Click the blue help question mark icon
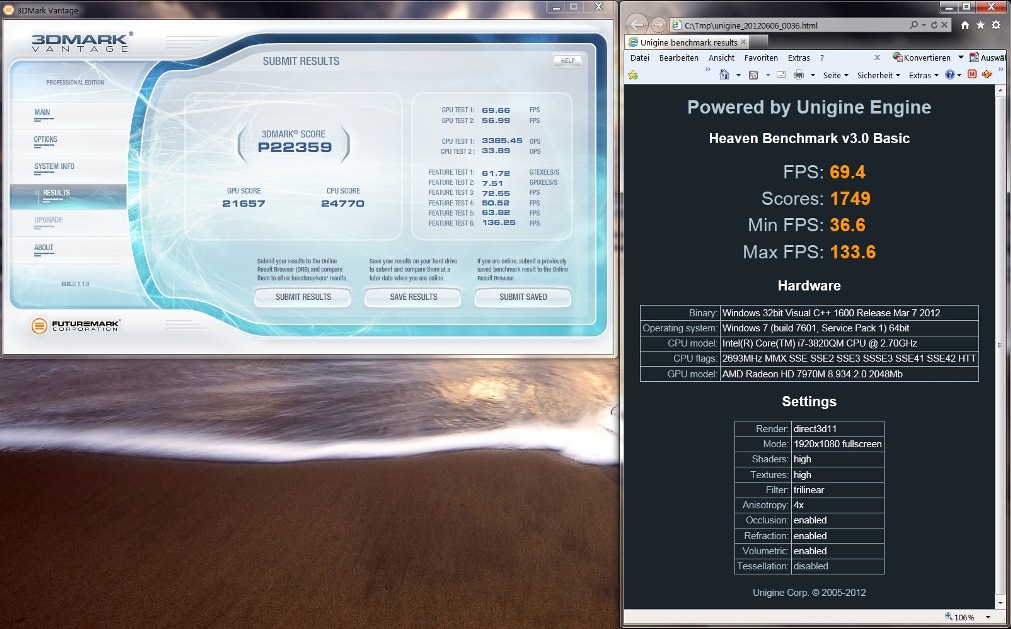The image size is (1011, 629). 950,75
